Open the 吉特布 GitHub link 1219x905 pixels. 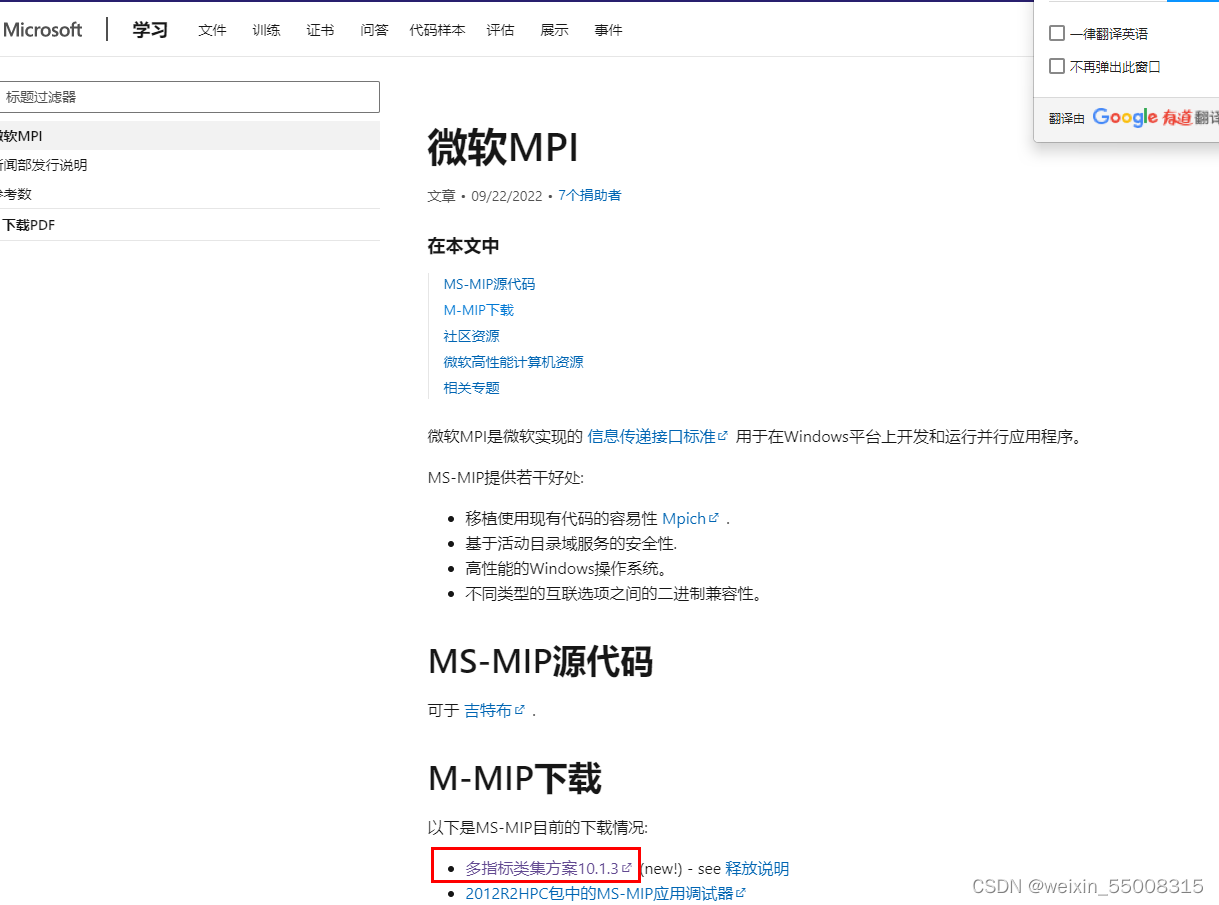(x=488, y=710)
